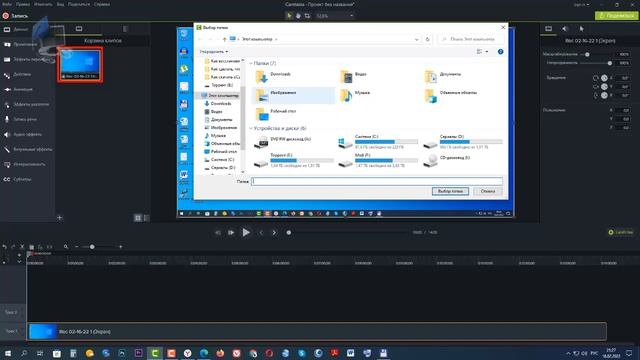Open the Файл menu
640x360 pixels.
pyautogui.click(x=7, y=4)
